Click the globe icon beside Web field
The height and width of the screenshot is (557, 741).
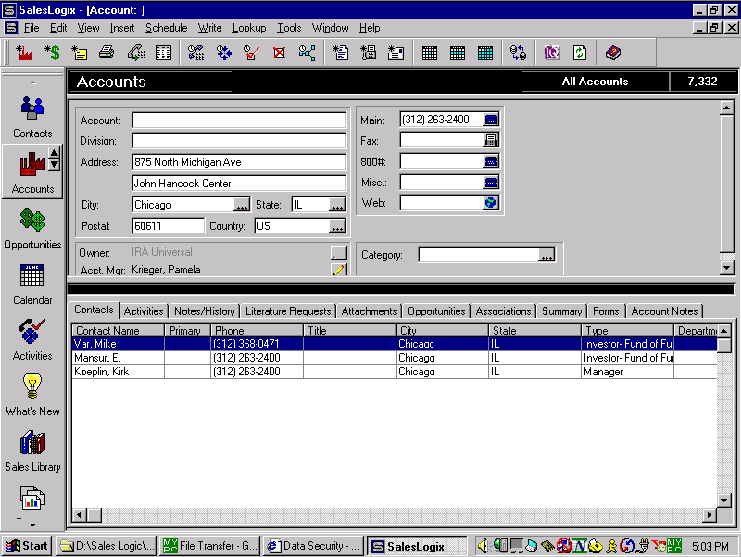pyautogui.click(x=491, y=203)
